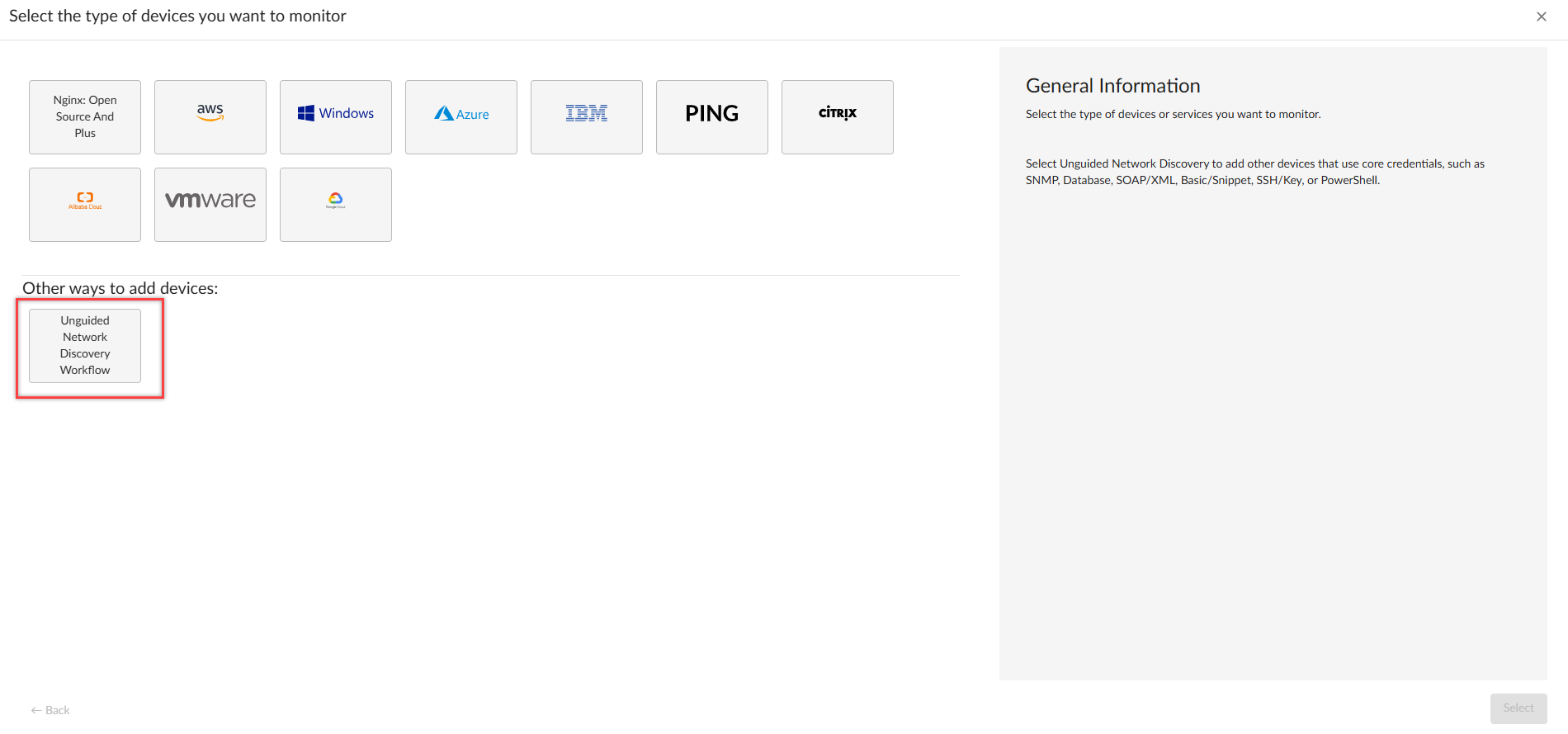This screenshot has width=1568, height=734.
Task: Select Nginx: Open Source And Plus tile
Action: 85,116
